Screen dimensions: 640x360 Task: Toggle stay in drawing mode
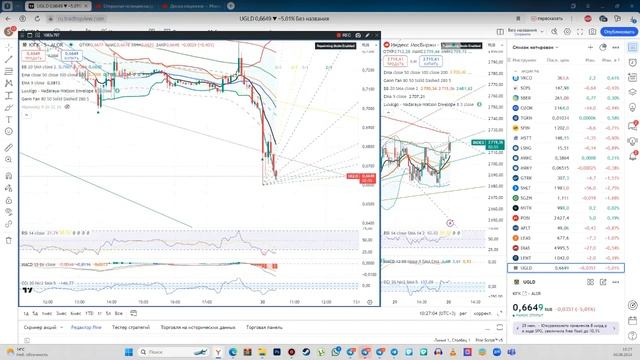point(9,188)
